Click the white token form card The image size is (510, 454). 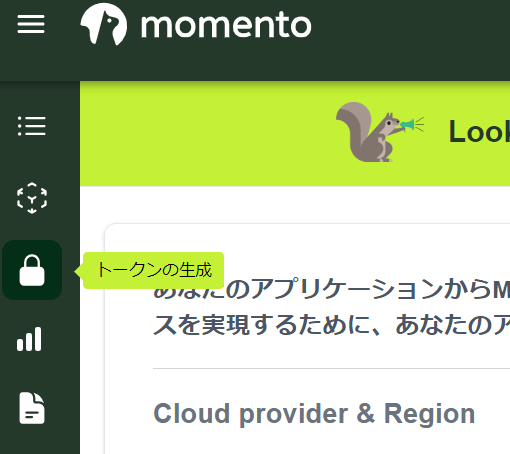click(x=307, y=339)
